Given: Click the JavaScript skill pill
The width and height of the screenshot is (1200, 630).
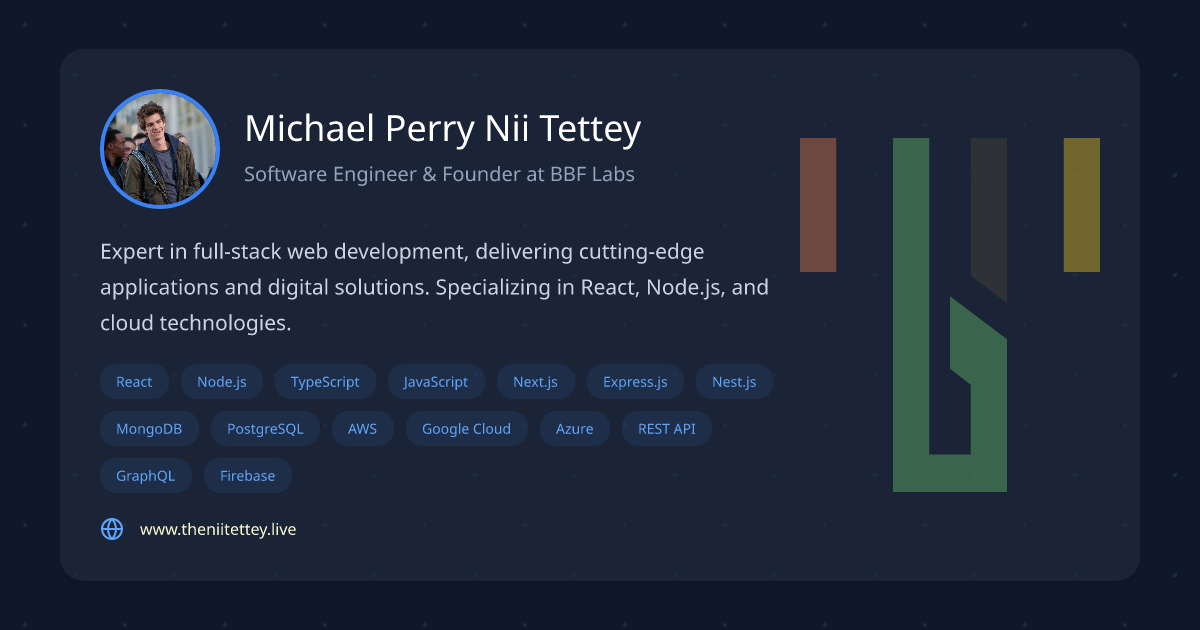Looking at the screenshot, I should [x=436, y=382].
